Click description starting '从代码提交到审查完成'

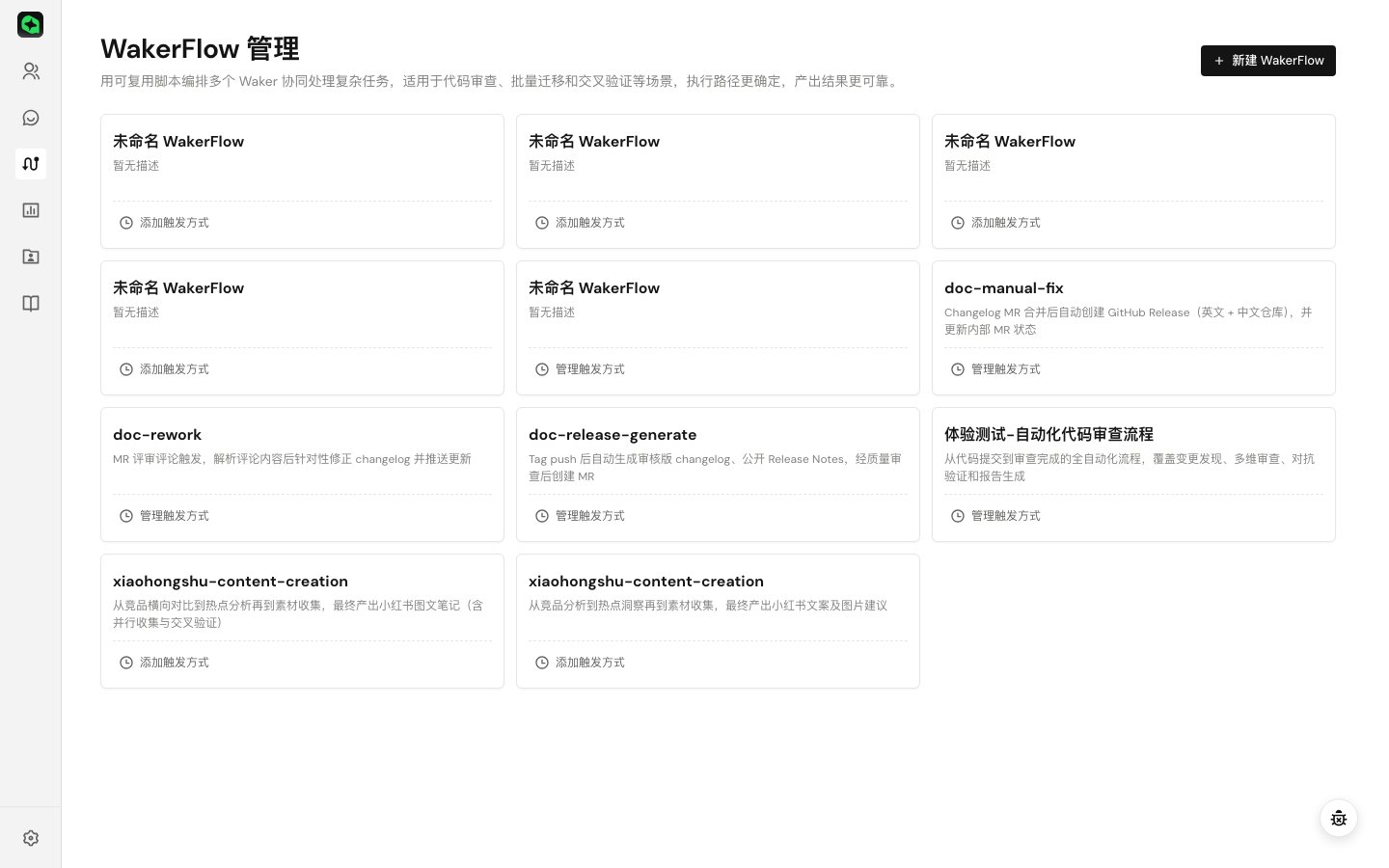click(x=1130, y=468)
